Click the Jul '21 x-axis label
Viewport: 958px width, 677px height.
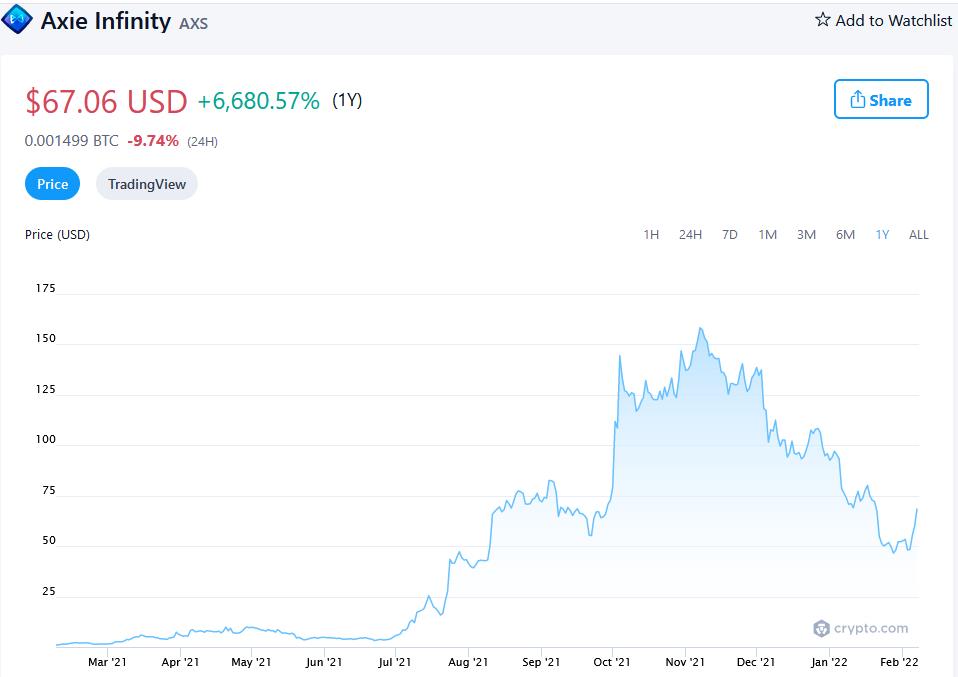click(x=395, y=662)
